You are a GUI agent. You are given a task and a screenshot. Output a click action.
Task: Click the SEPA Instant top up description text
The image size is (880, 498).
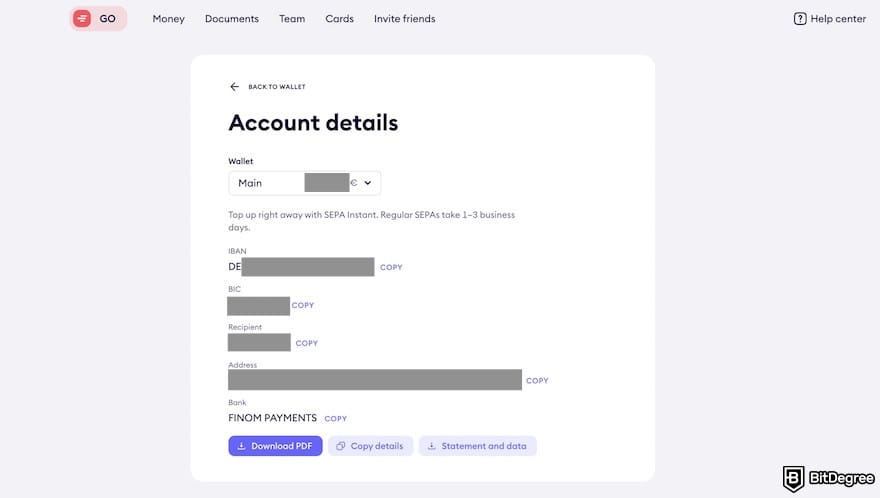tap(372, 221)
